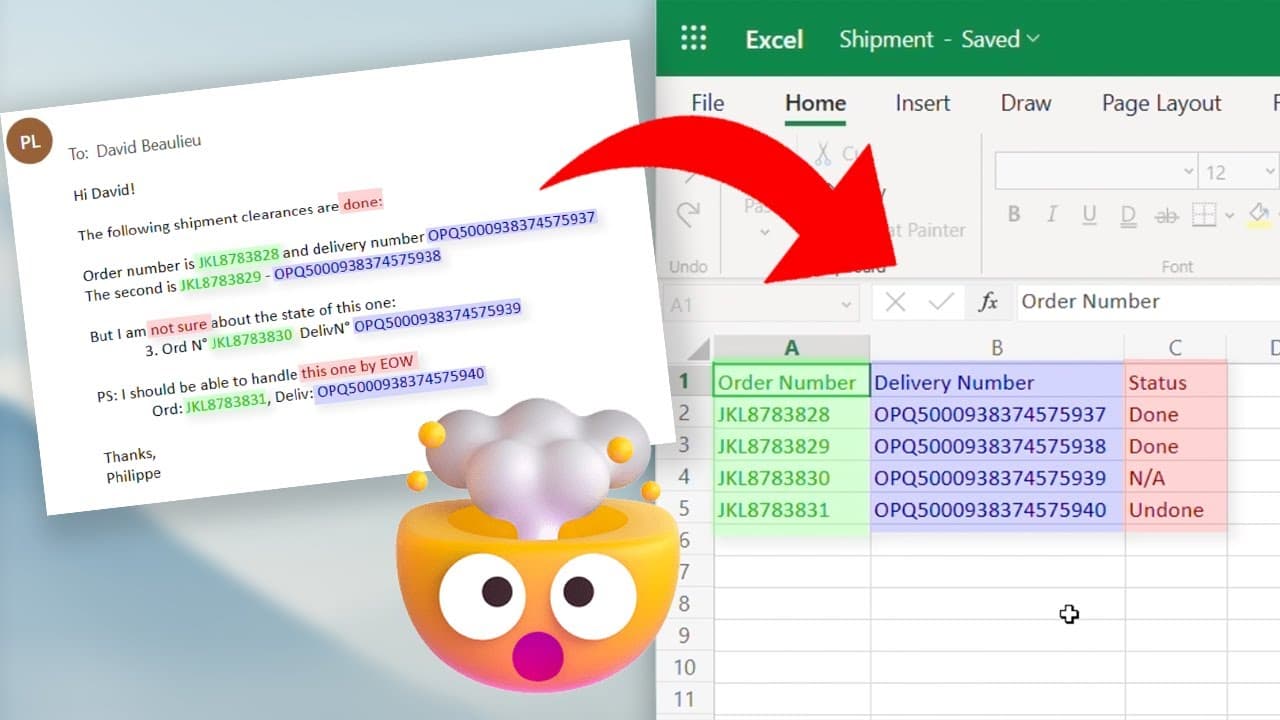Select cell 'OPQ5000938374575939' in the spreadsheet
Screen dimensions: 1280x720
click(x=998, y=478)
